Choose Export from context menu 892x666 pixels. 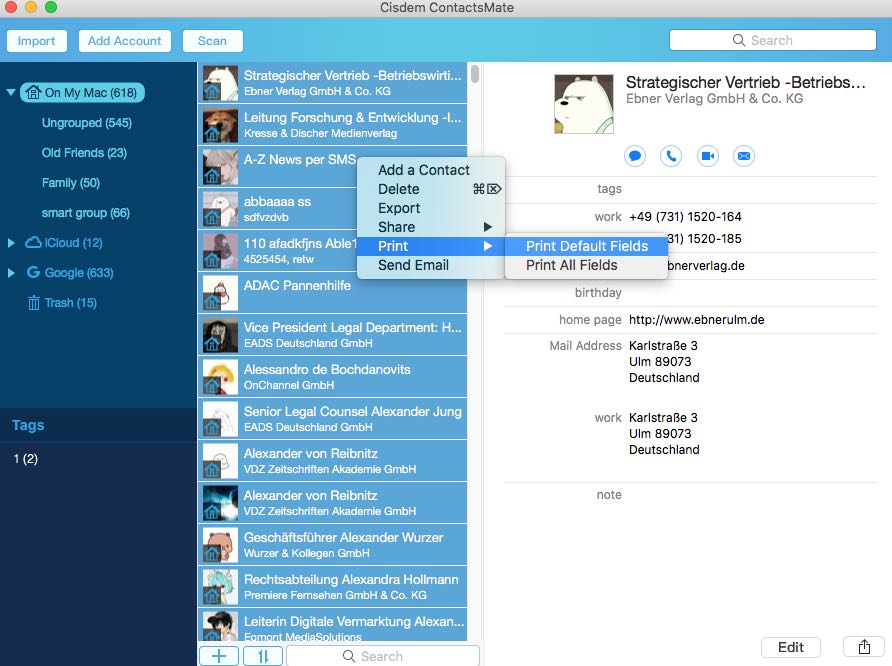[430, 208]
